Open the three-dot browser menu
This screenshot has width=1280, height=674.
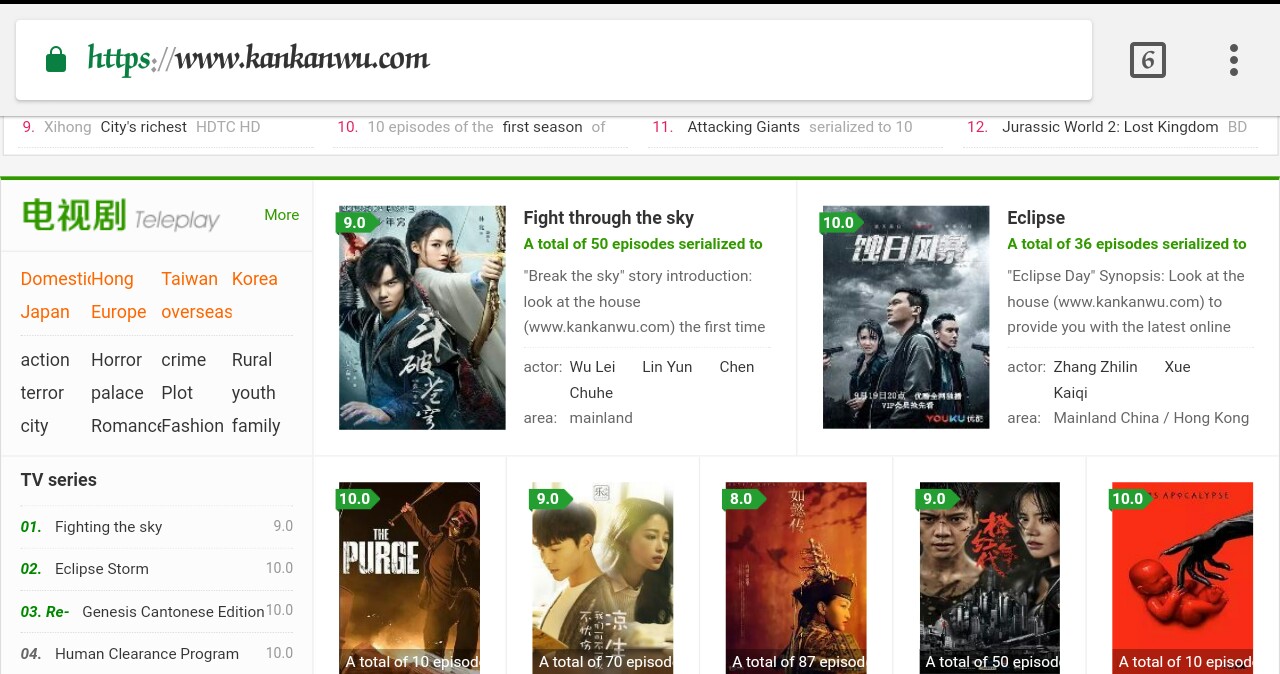(1234, 60)
